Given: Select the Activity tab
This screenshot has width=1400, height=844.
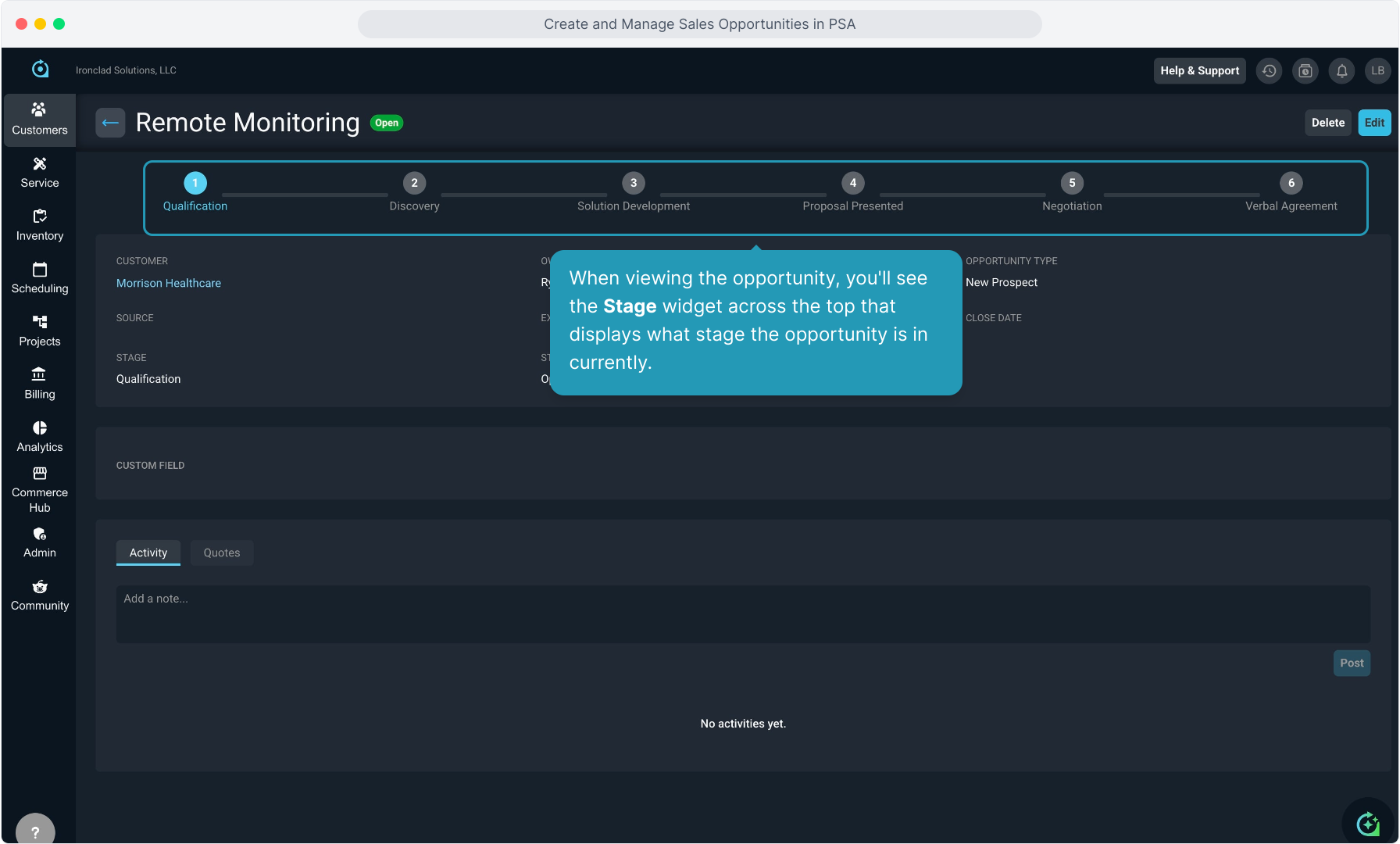Looking at the screenshot, I should (x=148, y=553).
